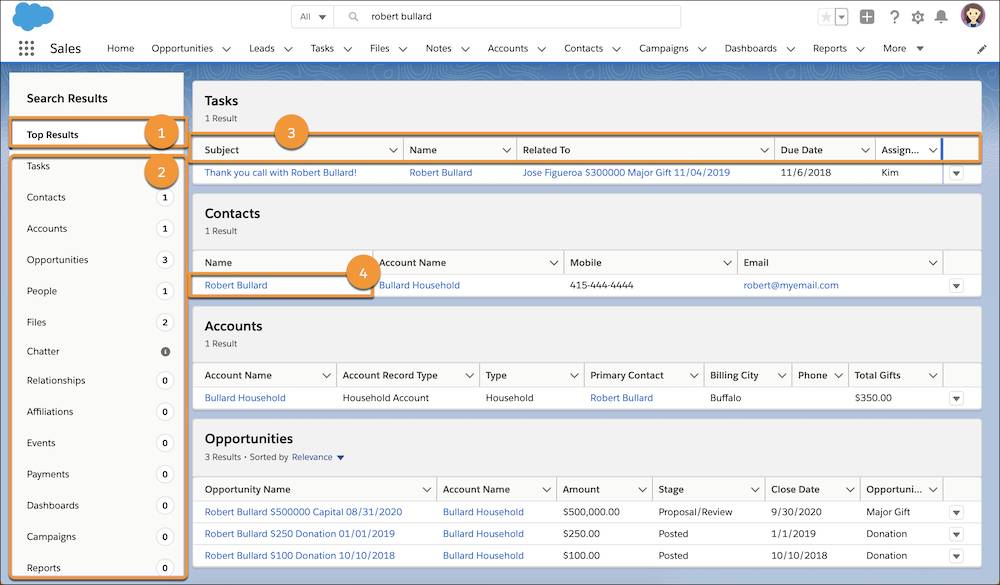This screenshot has width=1000, height=585.
Task: Expand the Campaigns tab chevron
Action: tap(702, 49)
